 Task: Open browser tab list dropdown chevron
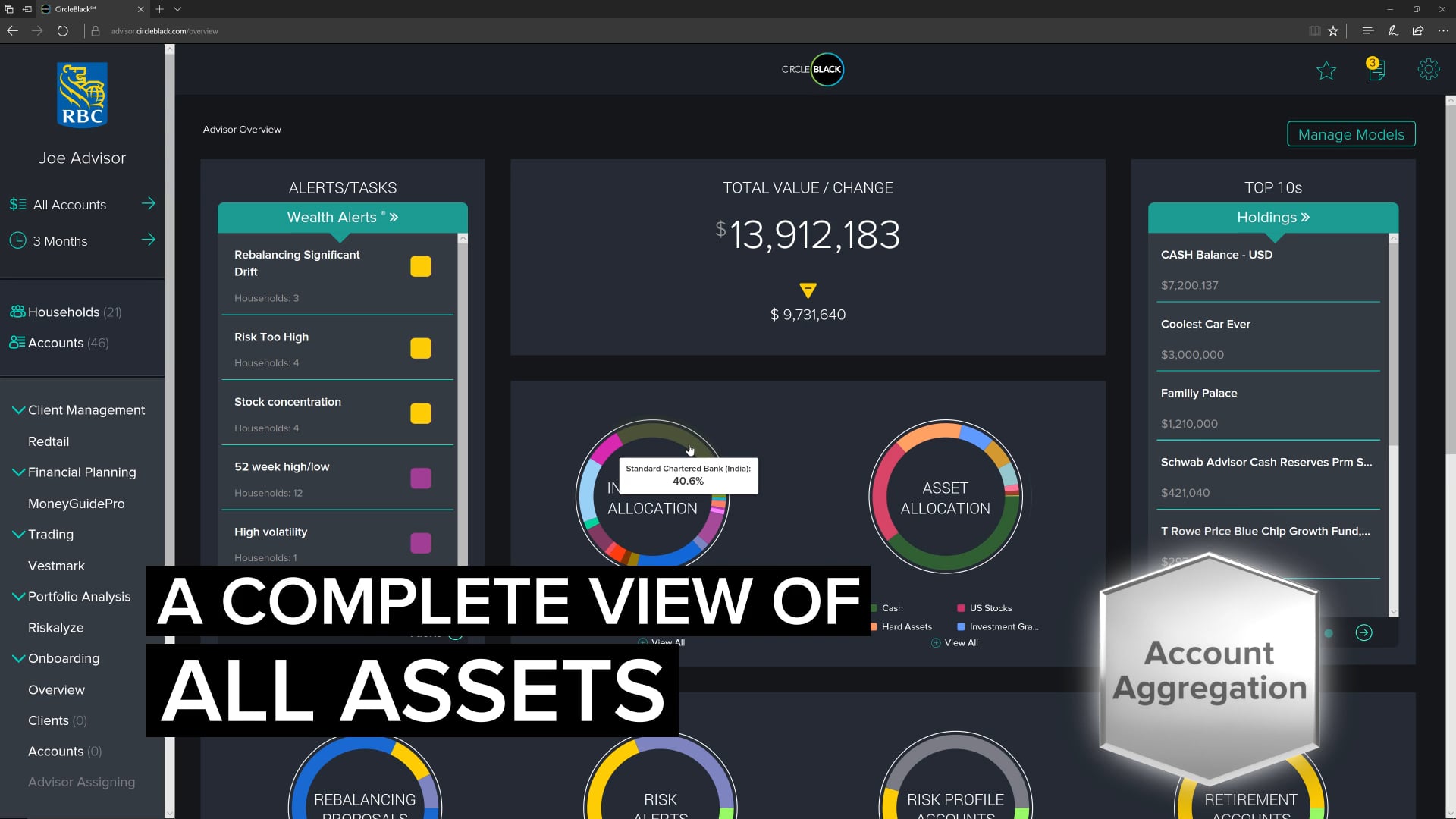(x=177, y=9)
